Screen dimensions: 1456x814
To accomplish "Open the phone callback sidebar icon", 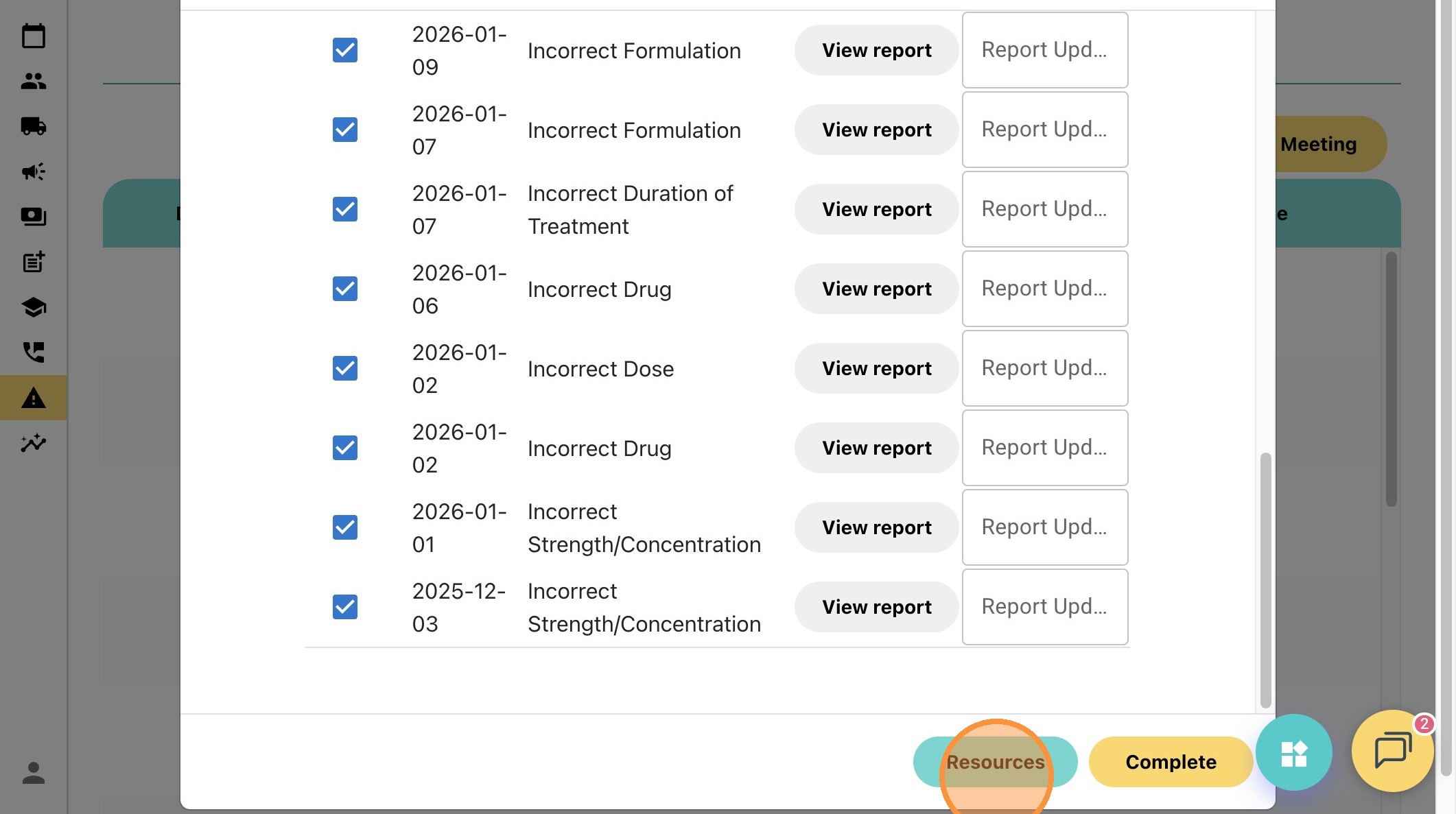I will [x=33, y=352].
